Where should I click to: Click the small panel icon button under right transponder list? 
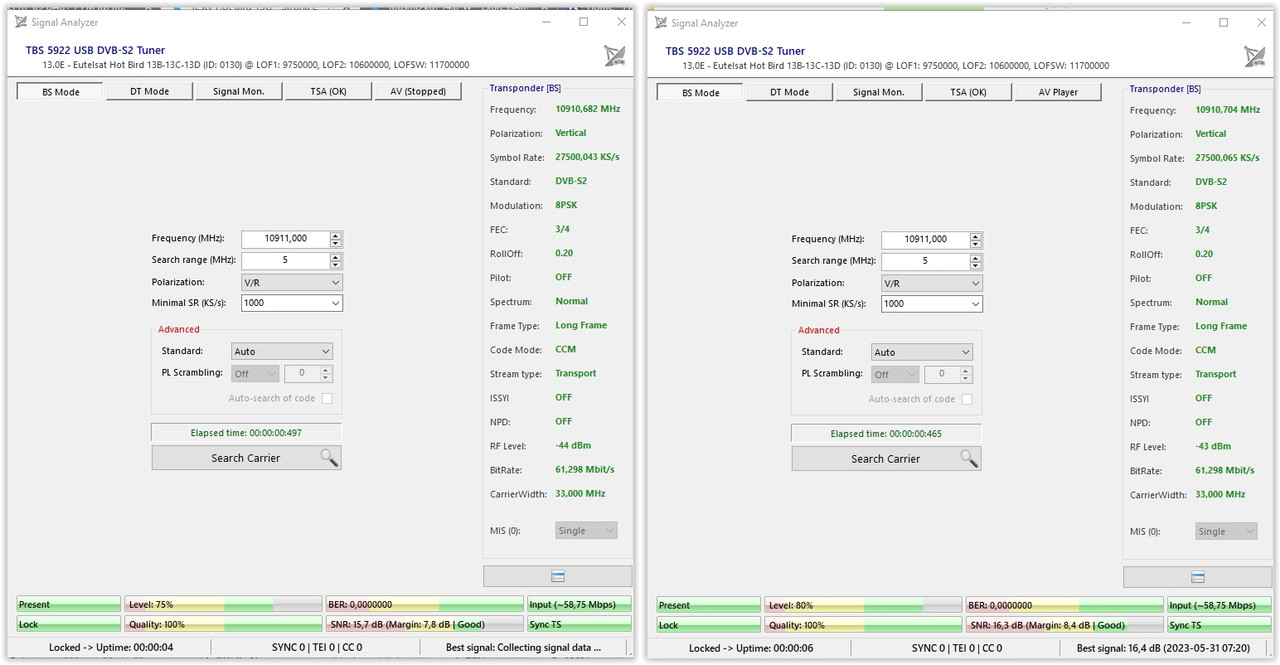tap(1198, 578)
